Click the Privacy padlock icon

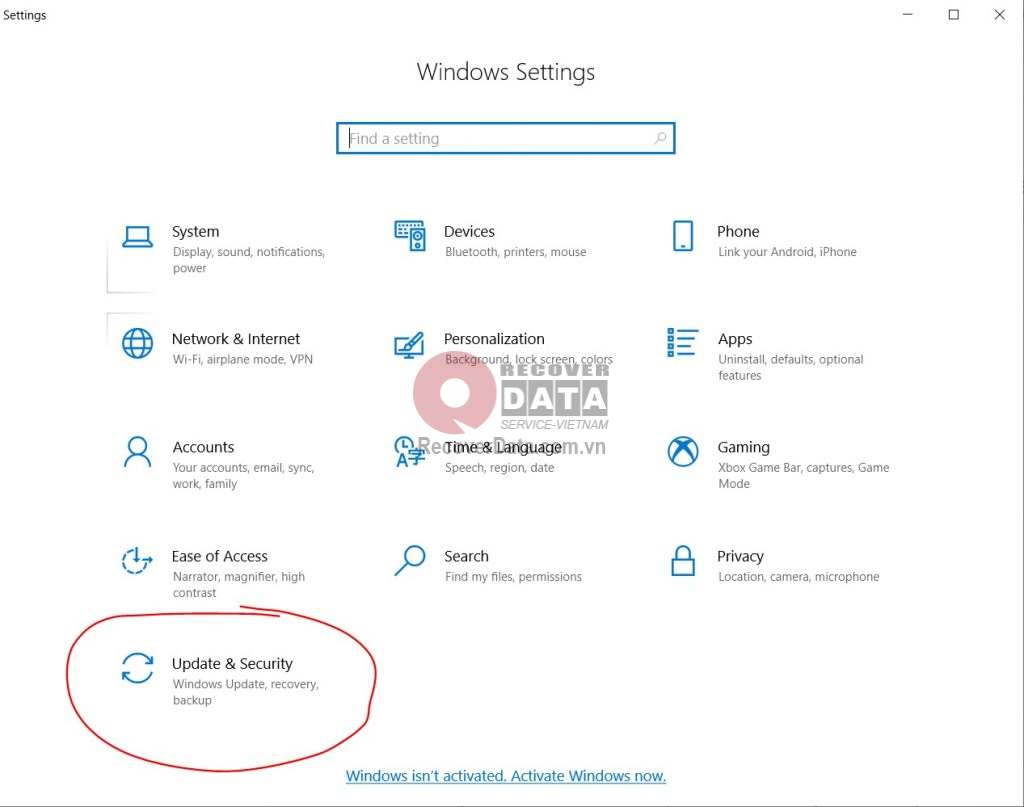[x=683, y=561]
